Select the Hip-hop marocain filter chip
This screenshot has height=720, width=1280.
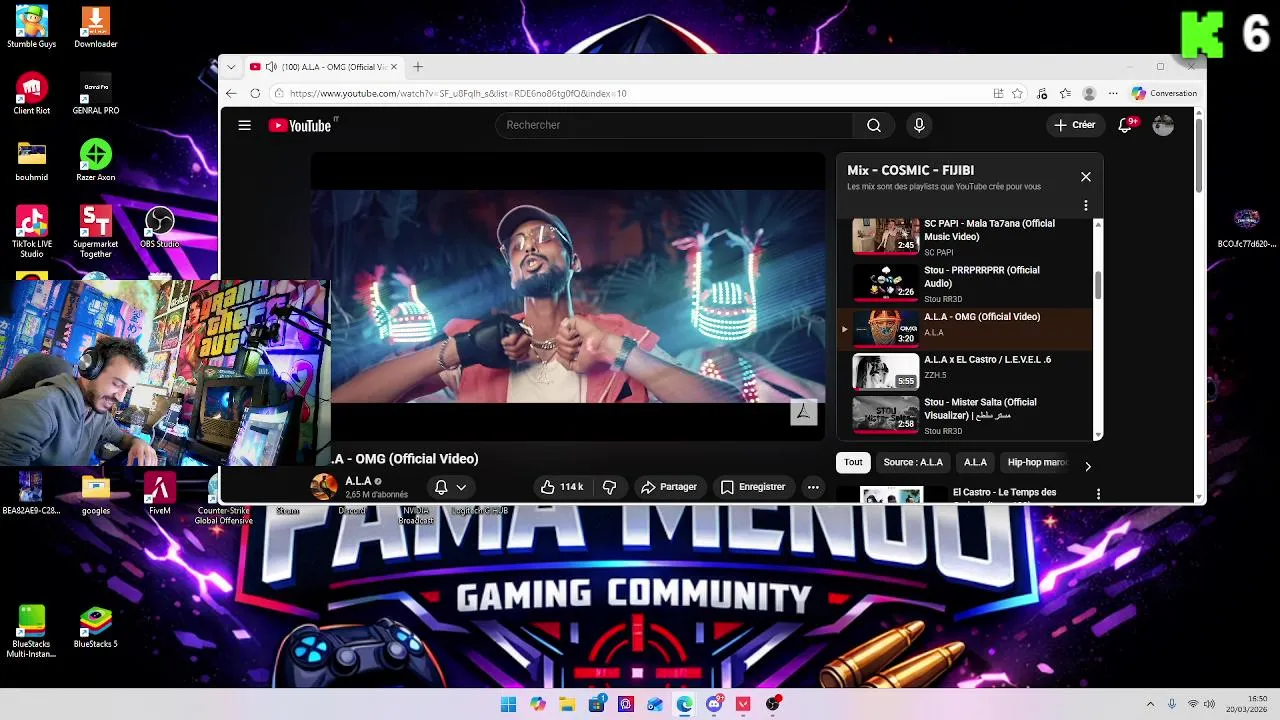pos(1038,462)
